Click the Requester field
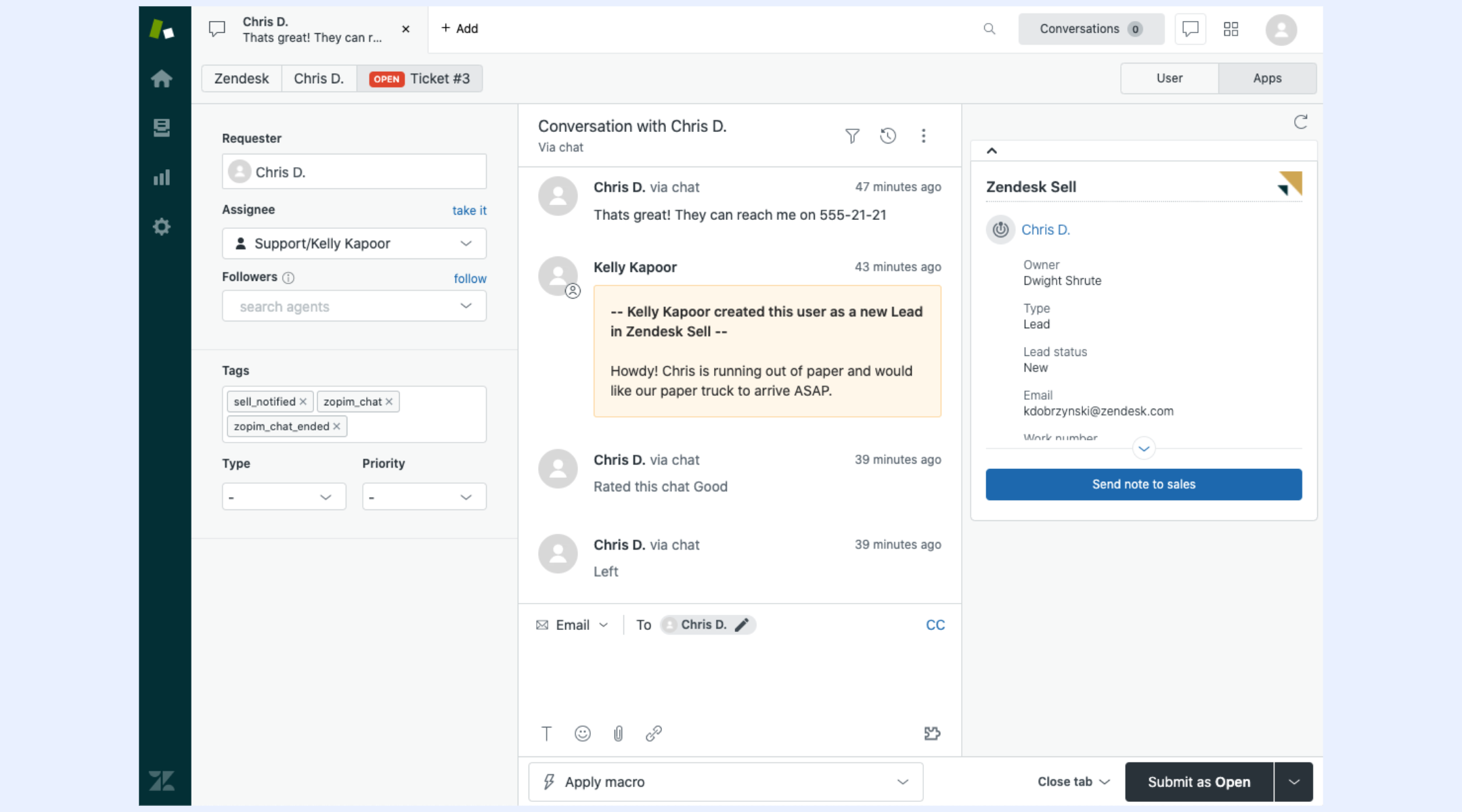Viewport: 1462px width, 812px height. (x=354, y=172)
